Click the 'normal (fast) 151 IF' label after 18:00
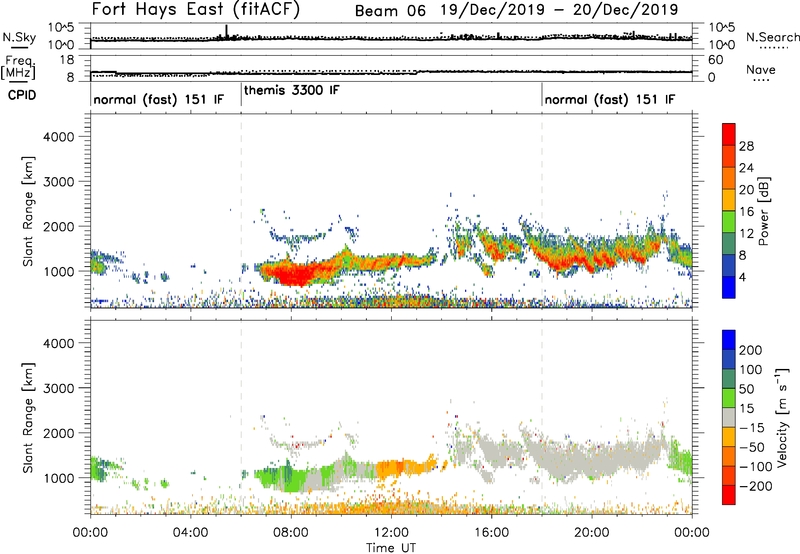Screen dimensions: 800x554 coord(610,99)
